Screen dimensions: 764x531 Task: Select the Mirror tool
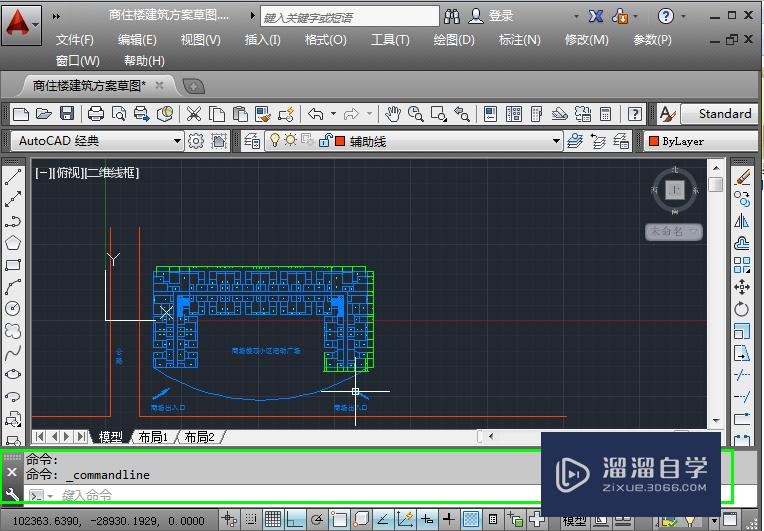tap(742, 221)
